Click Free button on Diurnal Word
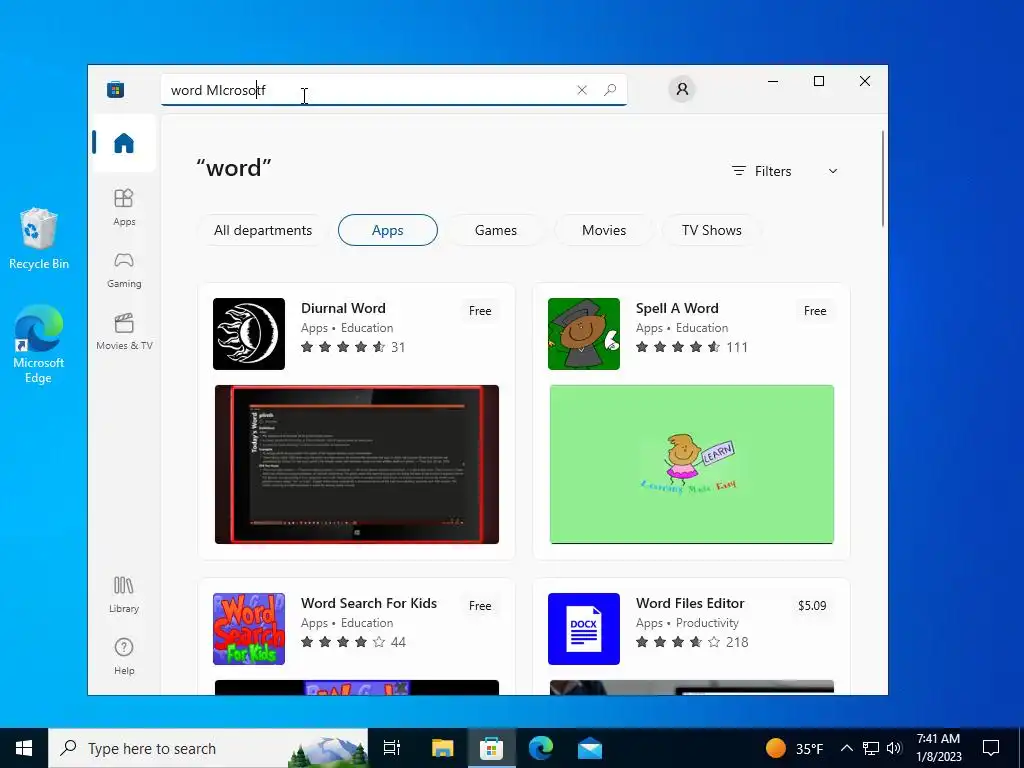The image size is (1024, 768). point(480,311)
